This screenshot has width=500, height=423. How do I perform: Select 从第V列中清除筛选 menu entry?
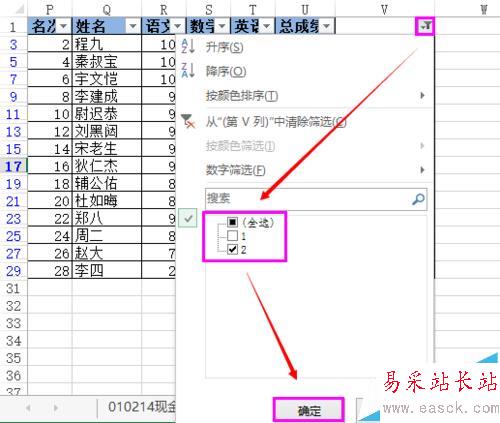pyautogui.click(x=276, y=122)
